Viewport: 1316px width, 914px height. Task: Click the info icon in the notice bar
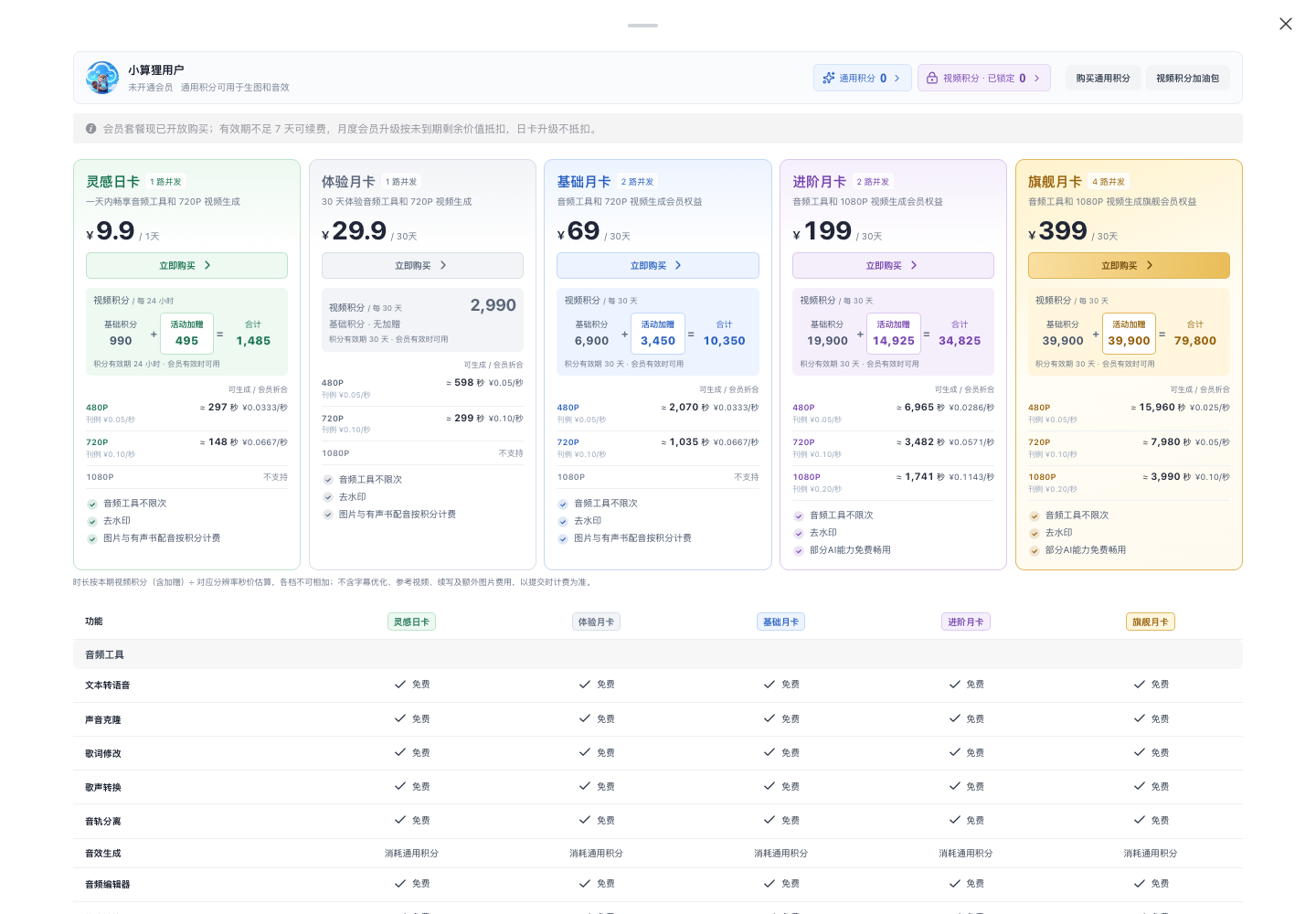click(x=91, y=129)
